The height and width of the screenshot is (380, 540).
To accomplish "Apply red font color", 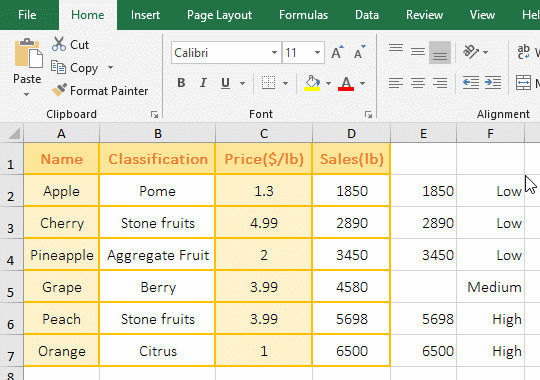I will tap(346, 83).
